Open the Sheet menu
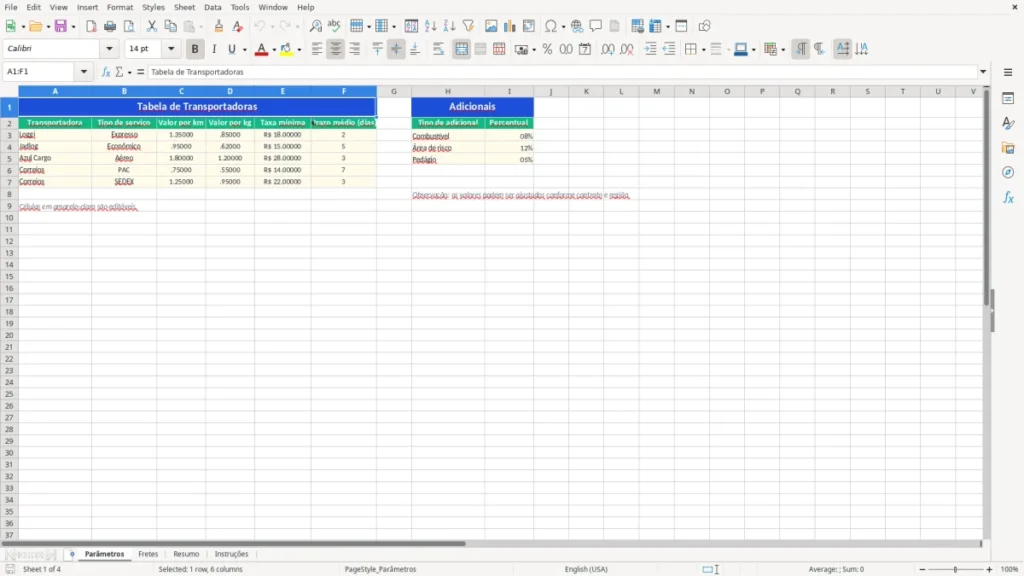 click(x=184, y=7)
